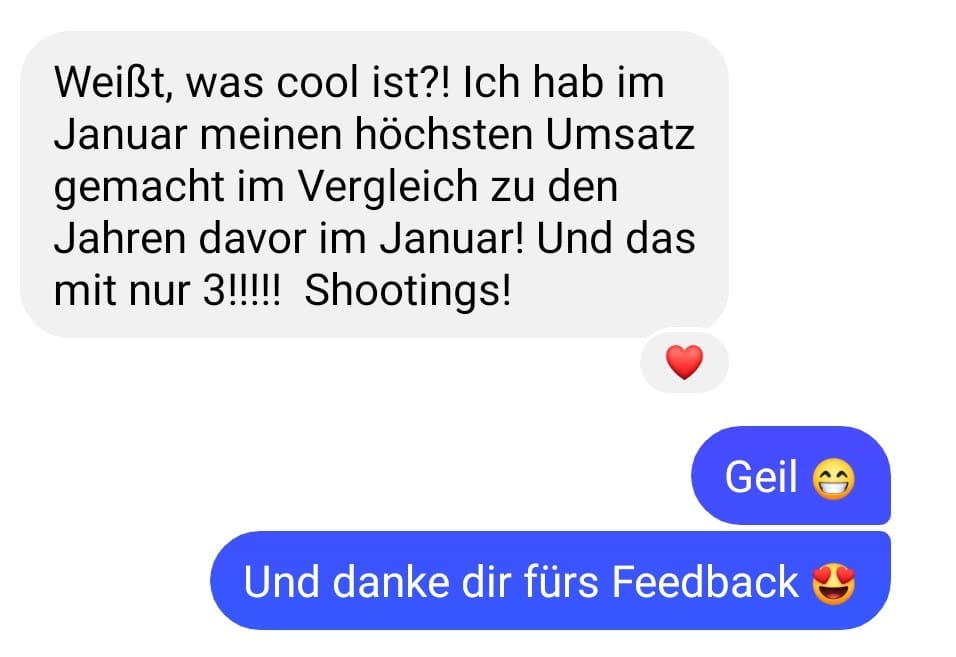Open the reaction pill under the gray message
The image size is (956, 657).
[x=684, y=363]
